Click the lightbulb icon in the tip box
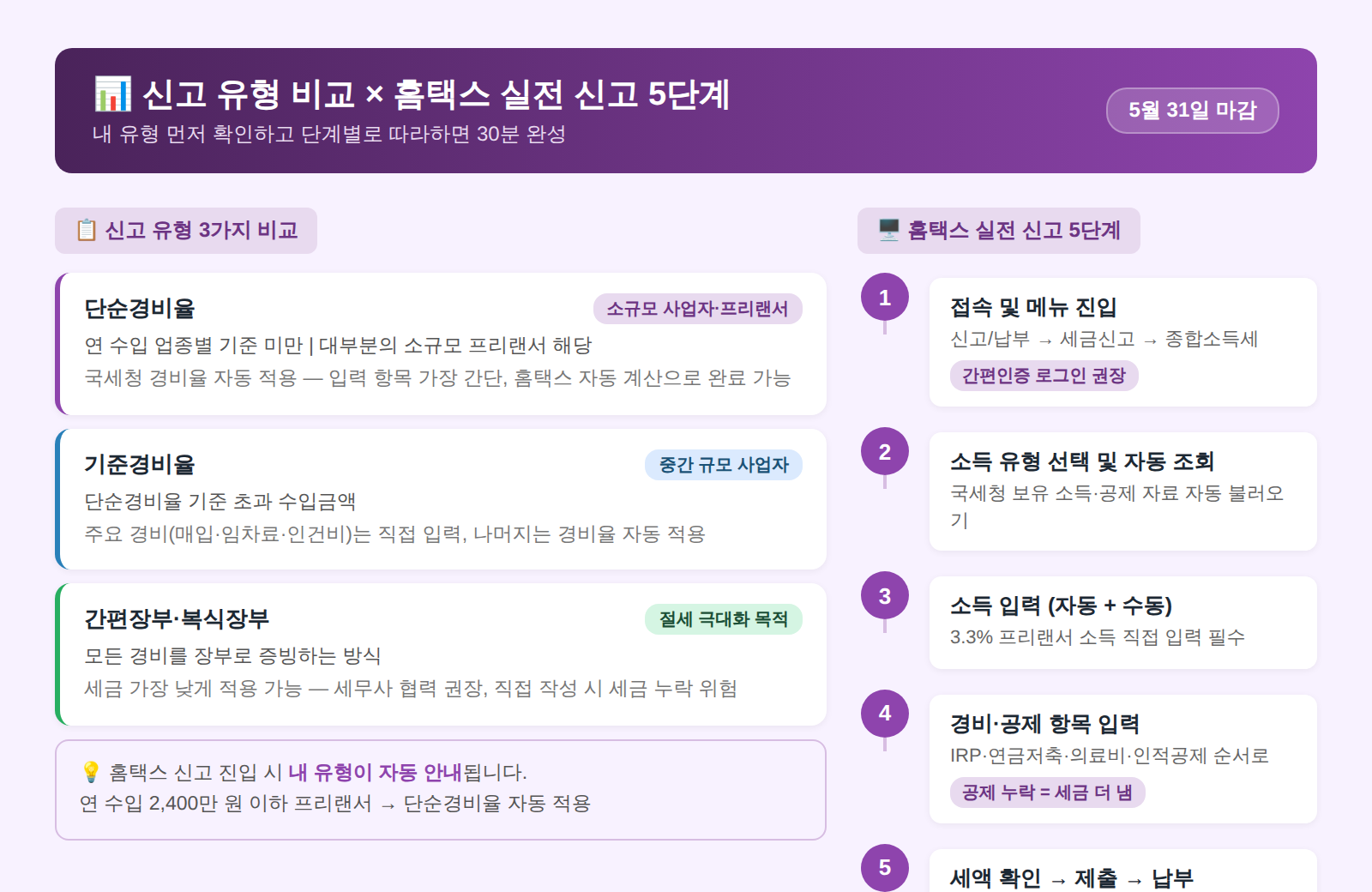 88,772
